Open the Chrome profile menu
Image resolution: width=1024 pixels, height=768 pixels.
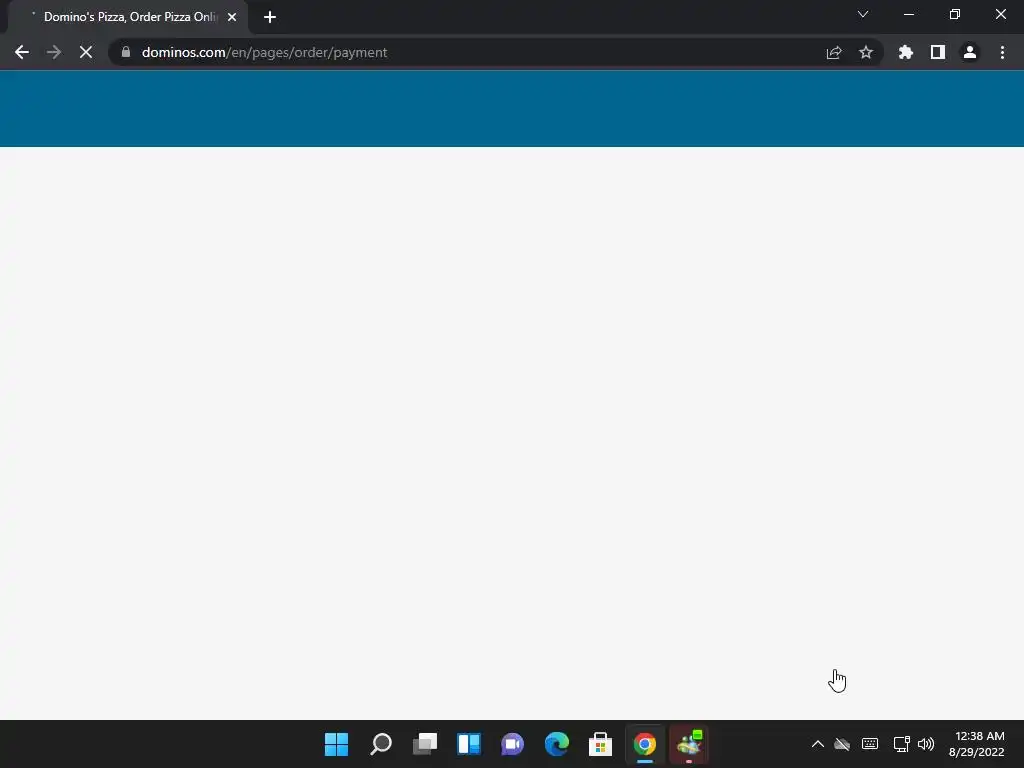pyautogui.click(x=970, y=52)
